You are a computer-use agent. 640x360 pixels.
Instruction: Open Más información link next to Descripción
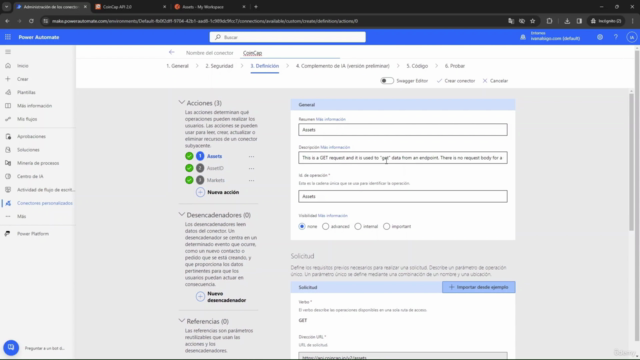[335, 147]
